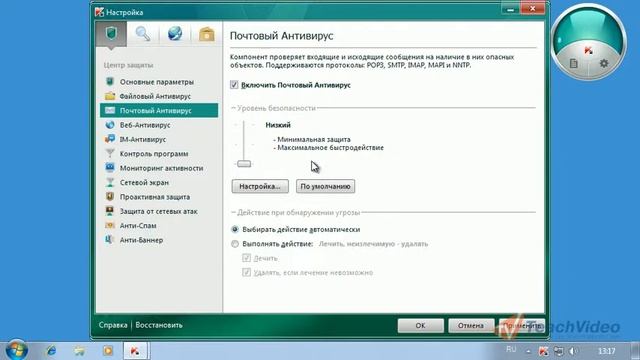Open the Protection Center shield tab
The width and height of the screenshot is (640, 360).
111,34
